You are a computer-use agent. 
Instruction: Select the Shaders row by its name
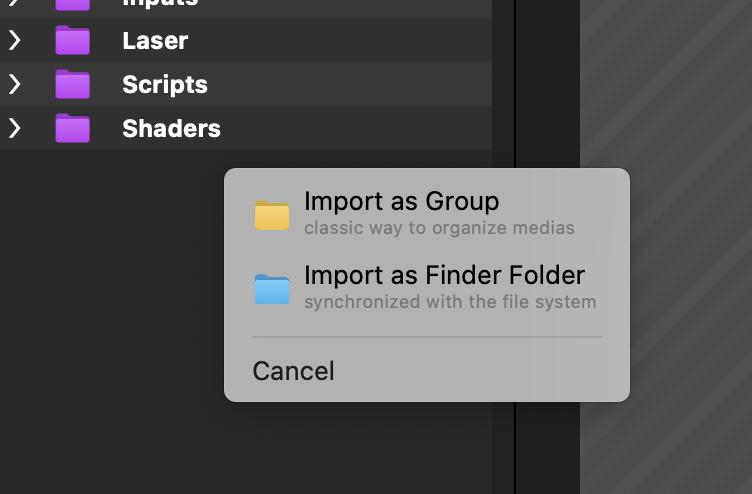171,129
